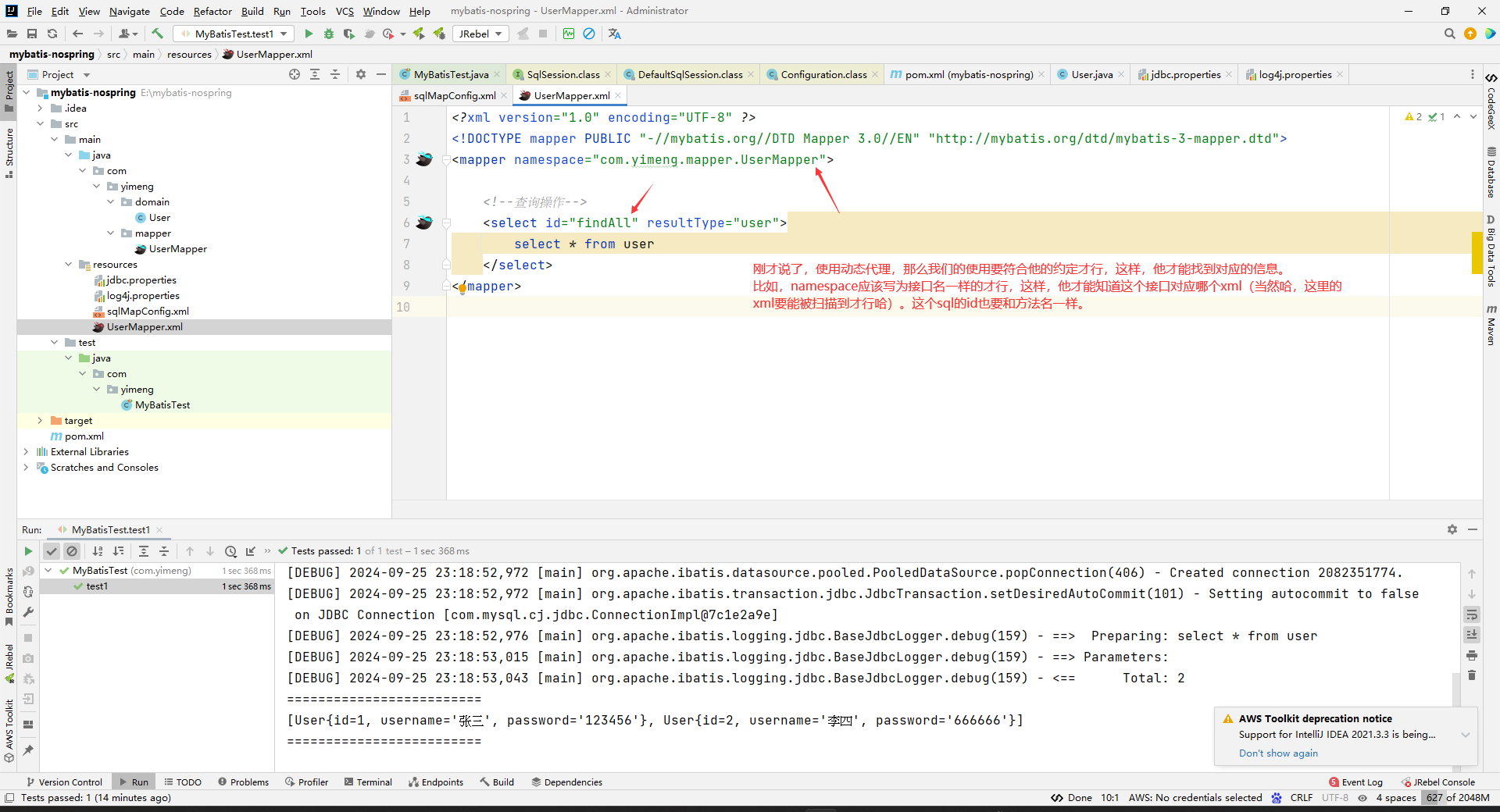Toggle Show Passed tests checkmark button
This screenshot has height=812, width=1500.
pyautogui.click(x=52, y=551)
